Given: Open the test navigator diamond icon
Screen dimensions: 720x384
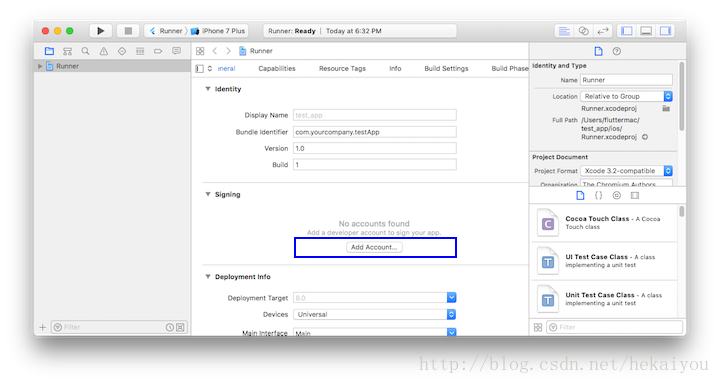Looking at the screenshot, I should point(122,51).
